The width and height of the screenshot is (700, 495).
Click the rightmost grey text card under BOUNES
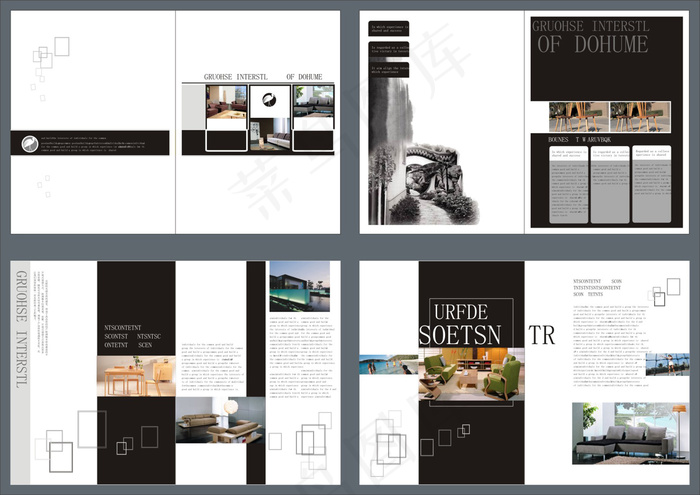[x=652, y=183]
